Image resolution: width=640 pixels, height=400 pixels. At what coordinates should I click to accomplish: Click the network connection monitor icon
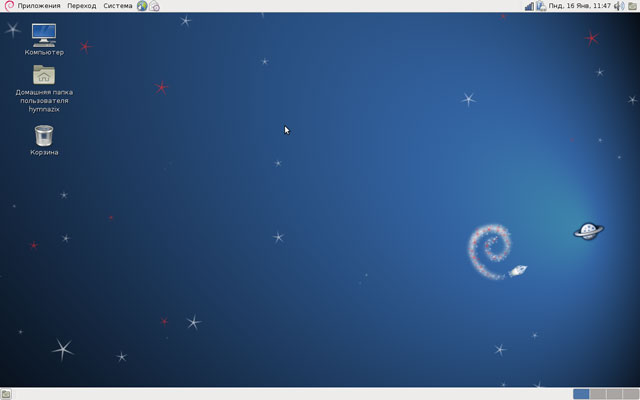(541, 6)
